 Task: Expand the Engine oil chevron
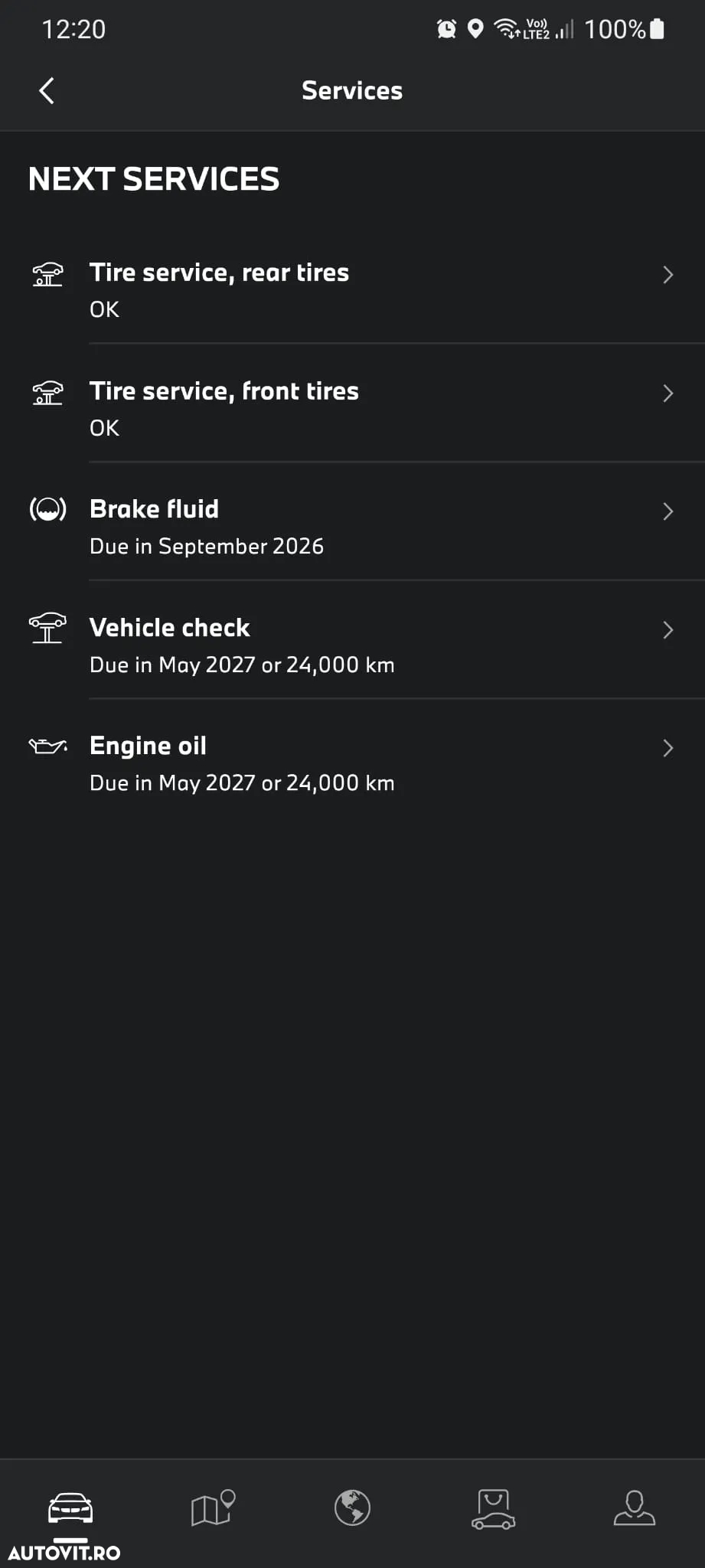click(x=667, y=748)
